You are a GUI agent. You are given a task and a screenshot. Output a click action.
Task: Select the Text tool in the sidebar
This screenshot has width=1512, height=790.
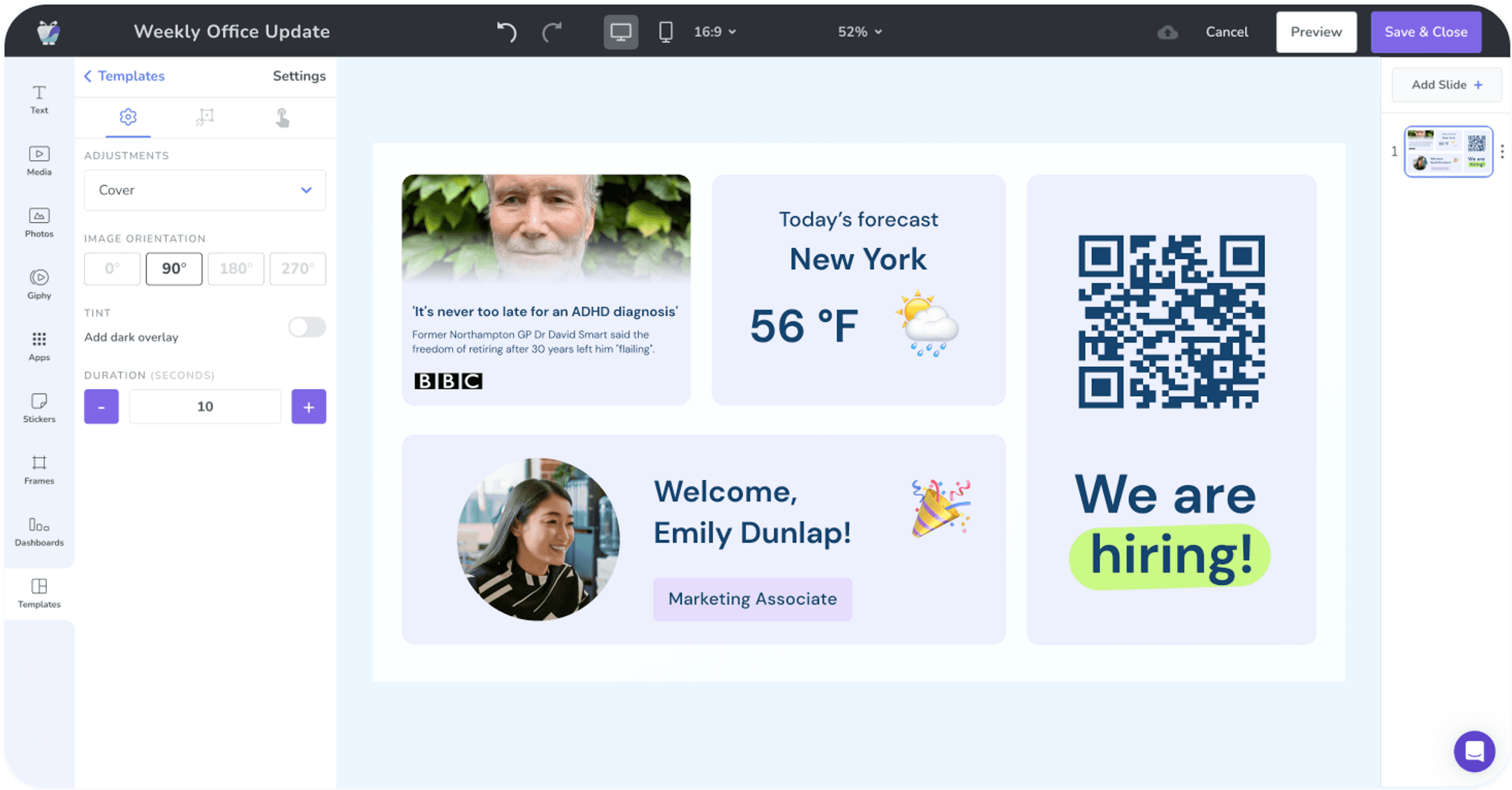tap(38, 101)
